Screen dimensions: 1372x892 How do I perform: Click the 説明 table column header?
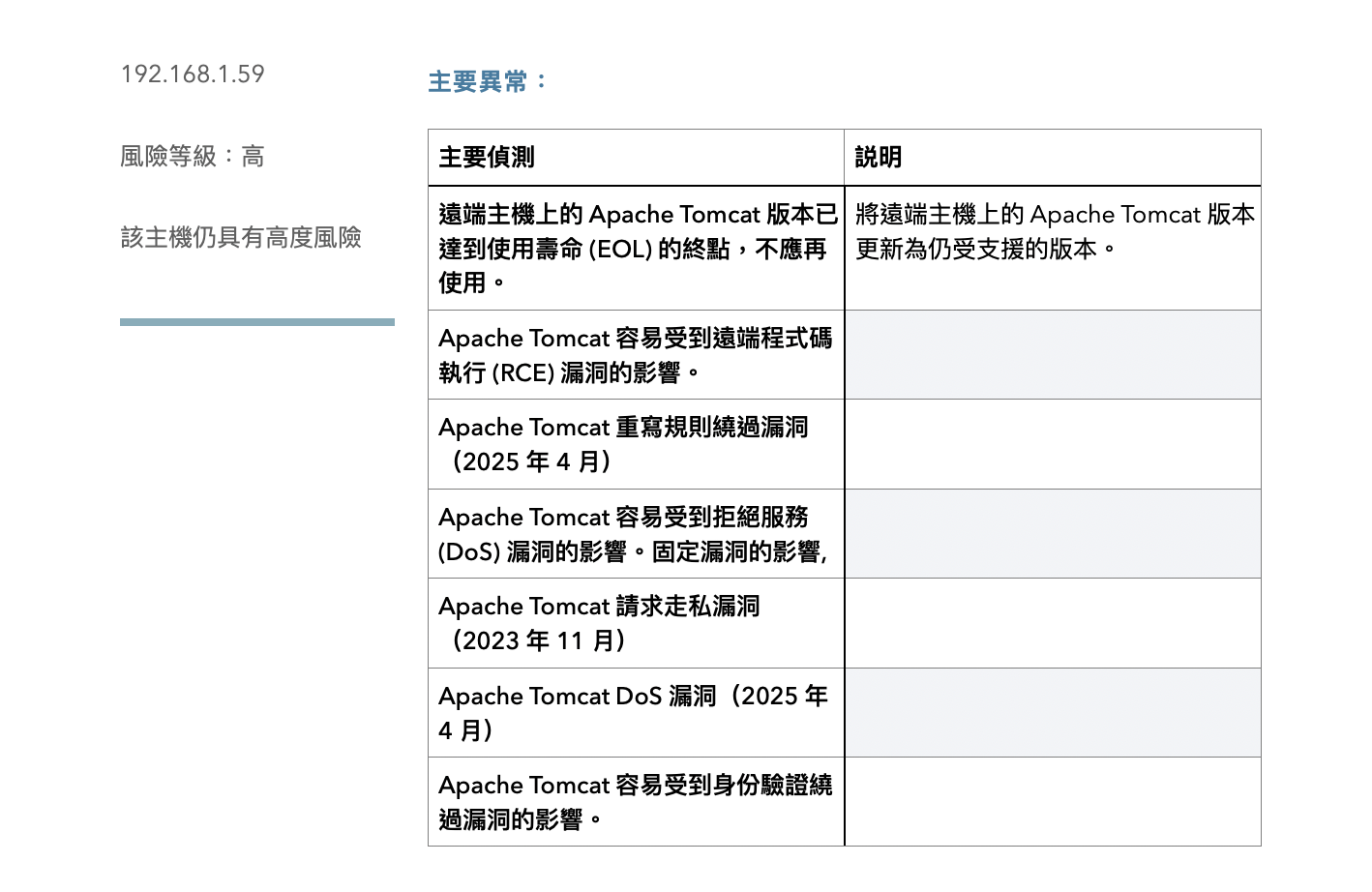(879, 158)
